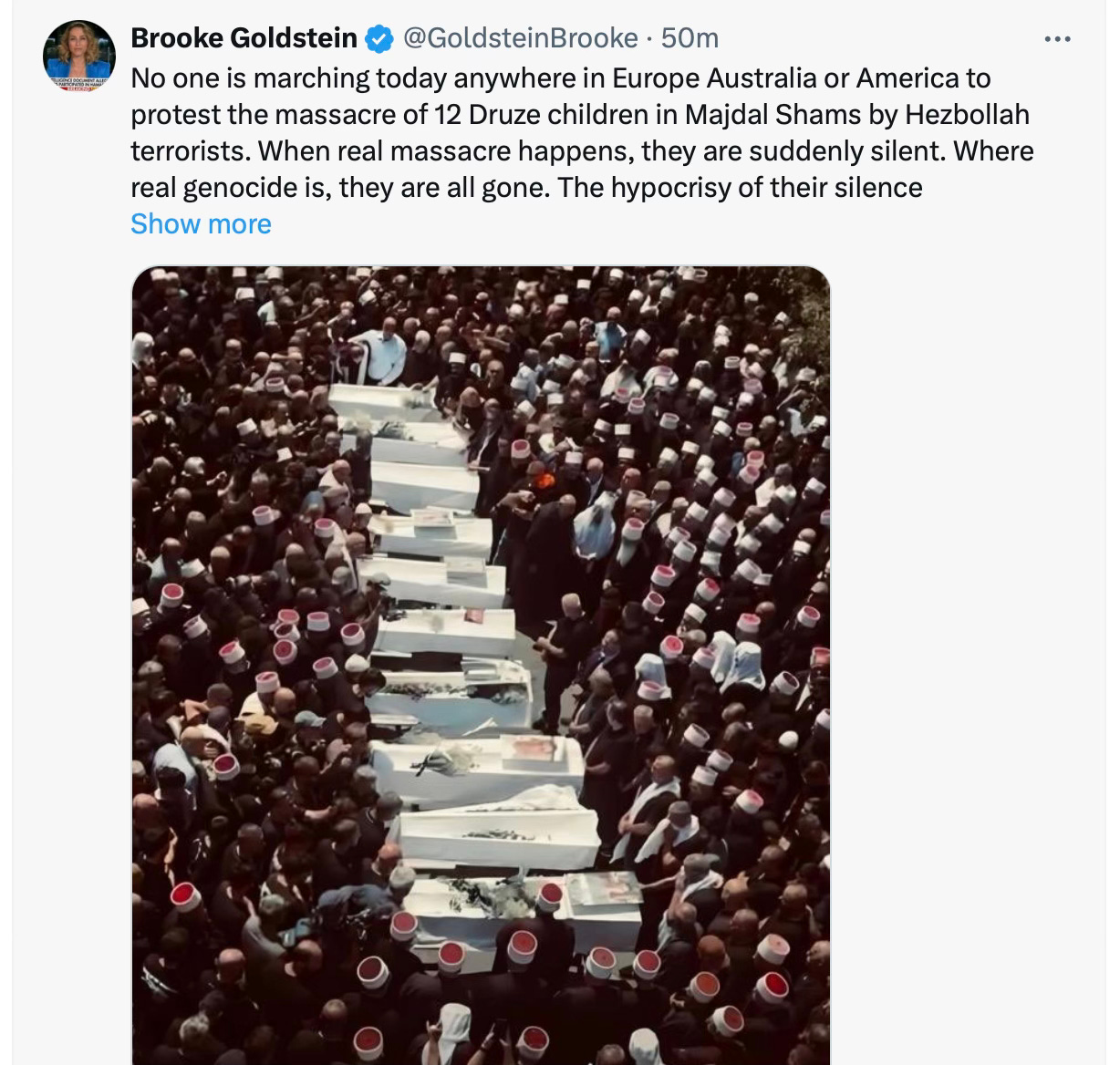
Task: Open post detail via '50m' time
Action: pyautogui.click(x=690, y=37)
